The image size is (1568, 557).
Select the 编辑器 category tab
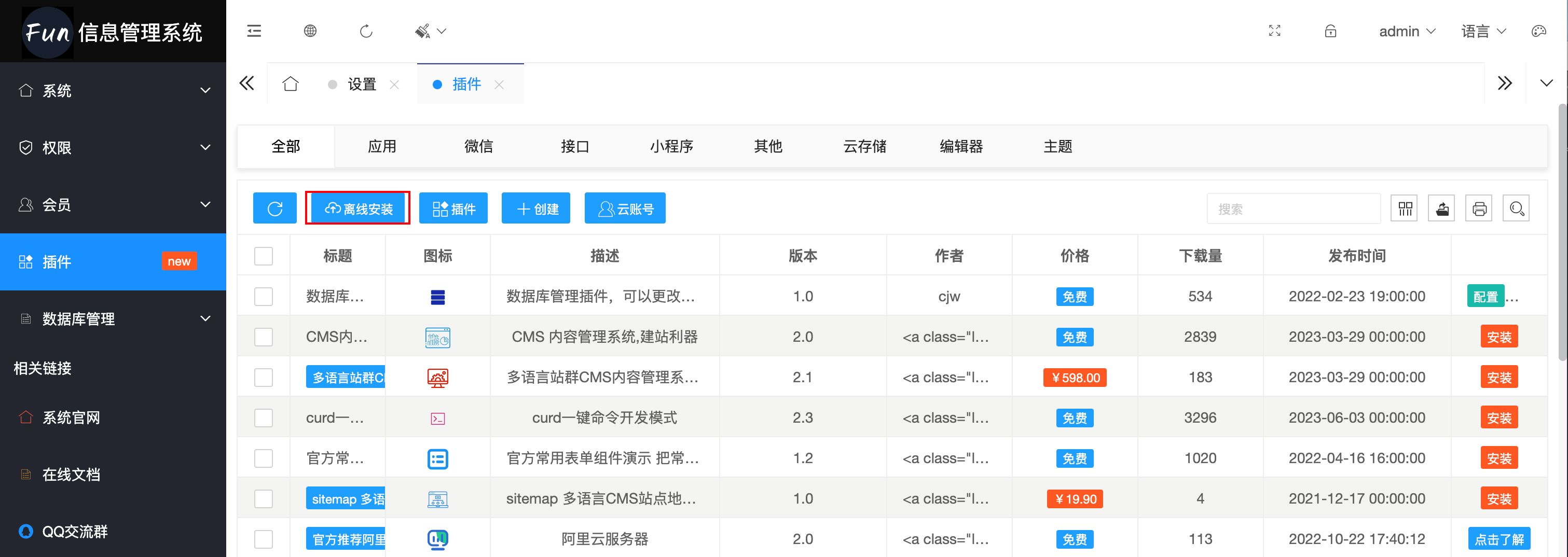pyautogui.click(x=962, y=147)
